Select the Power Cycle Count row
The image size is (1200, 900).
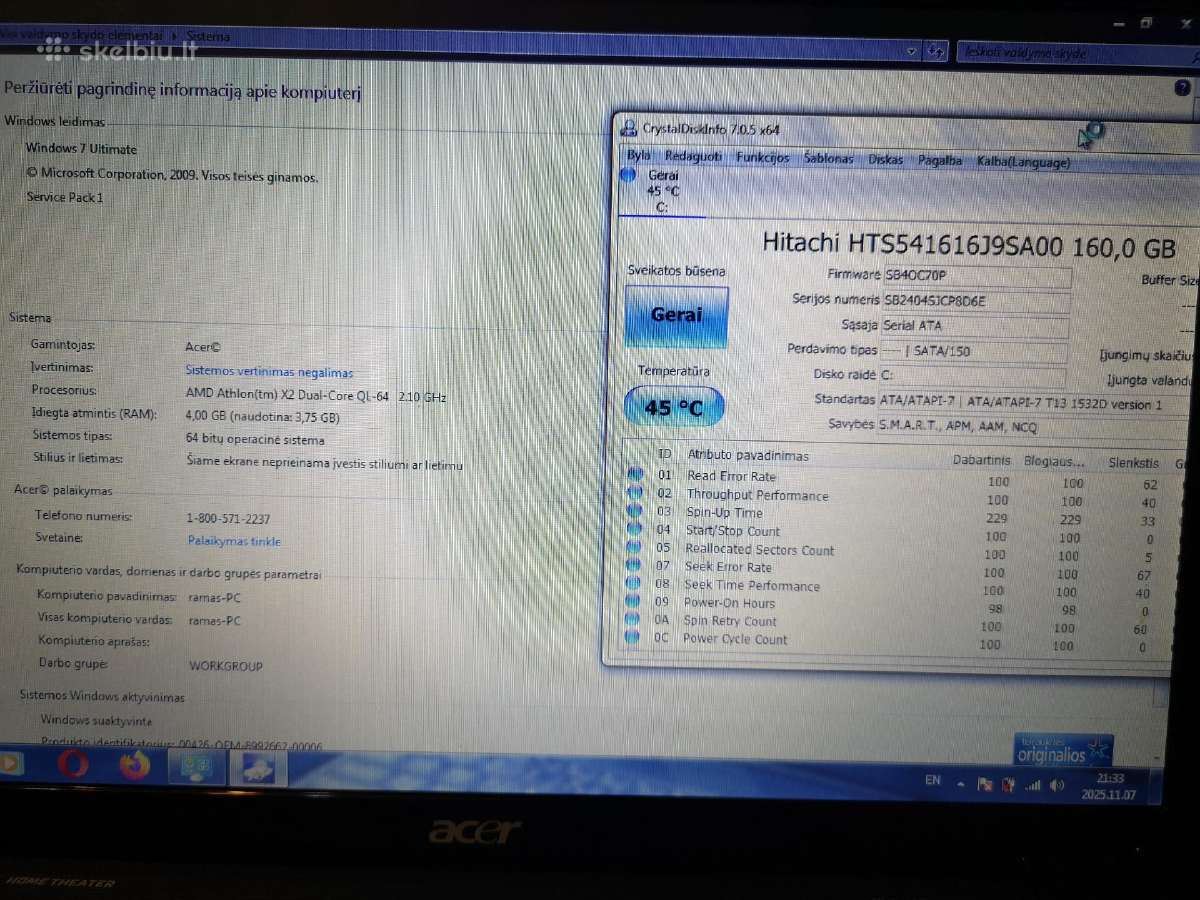894,641
